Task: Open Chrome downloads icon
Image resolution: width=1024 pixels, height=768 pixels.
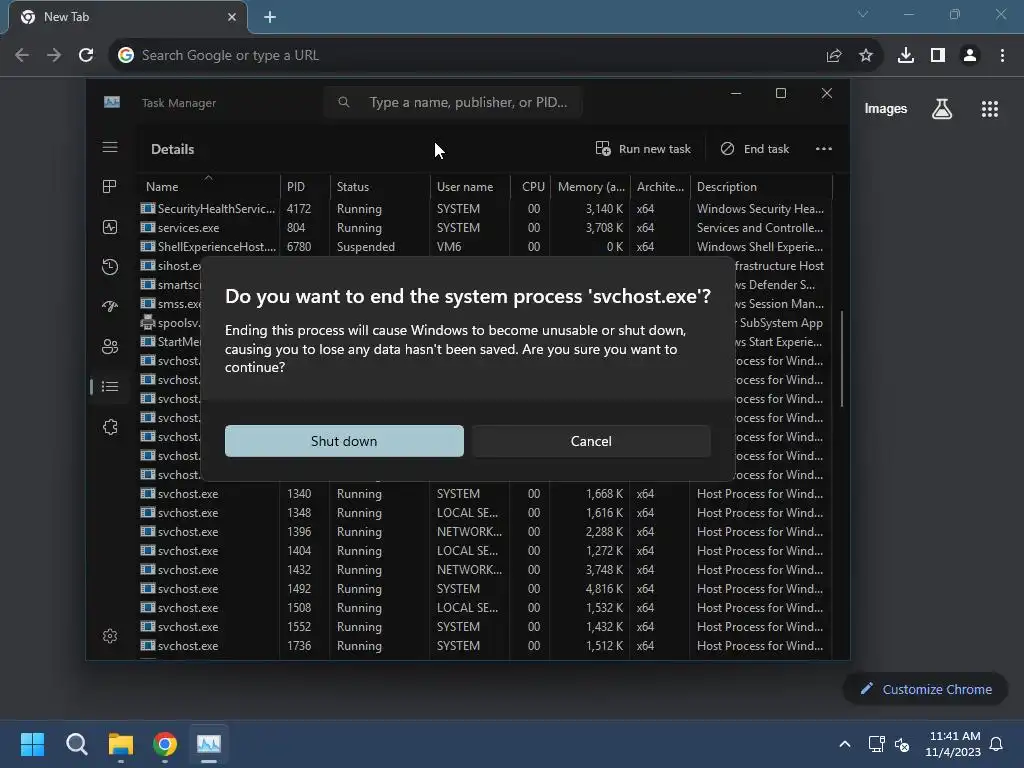Action: tap(906, 56)
